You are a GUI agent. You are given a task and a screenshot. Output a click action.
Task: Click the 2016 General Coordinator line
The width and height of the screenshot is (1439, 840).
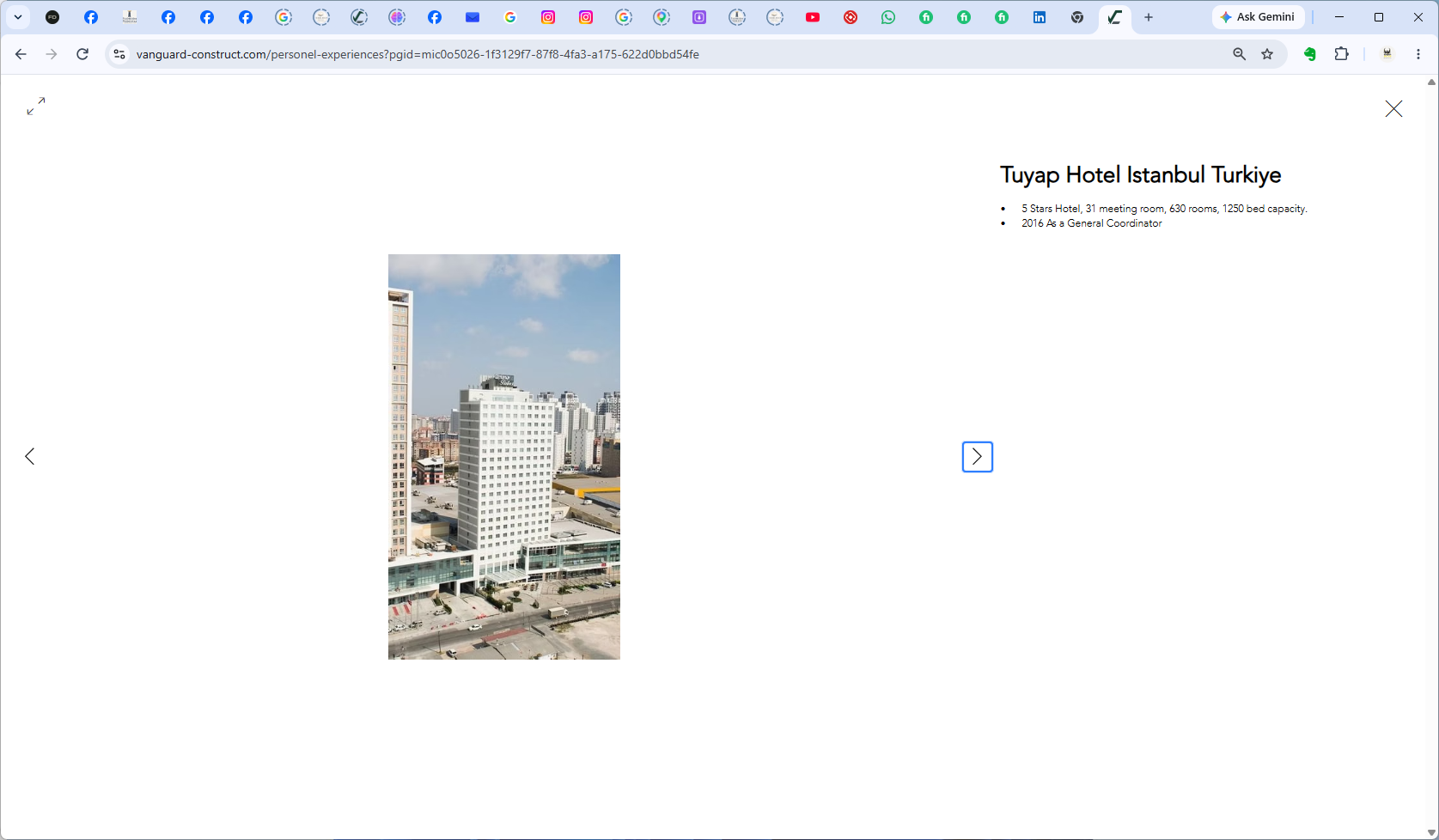point(1091,223)
